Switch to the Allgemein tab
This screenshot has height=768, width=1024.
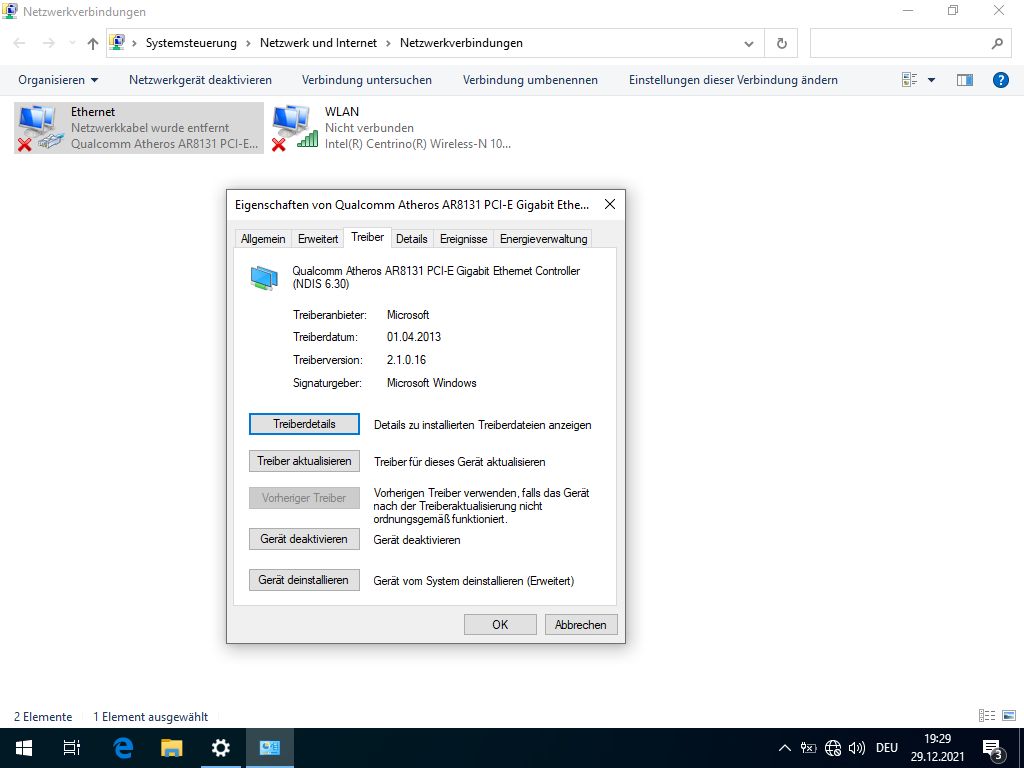263,239
